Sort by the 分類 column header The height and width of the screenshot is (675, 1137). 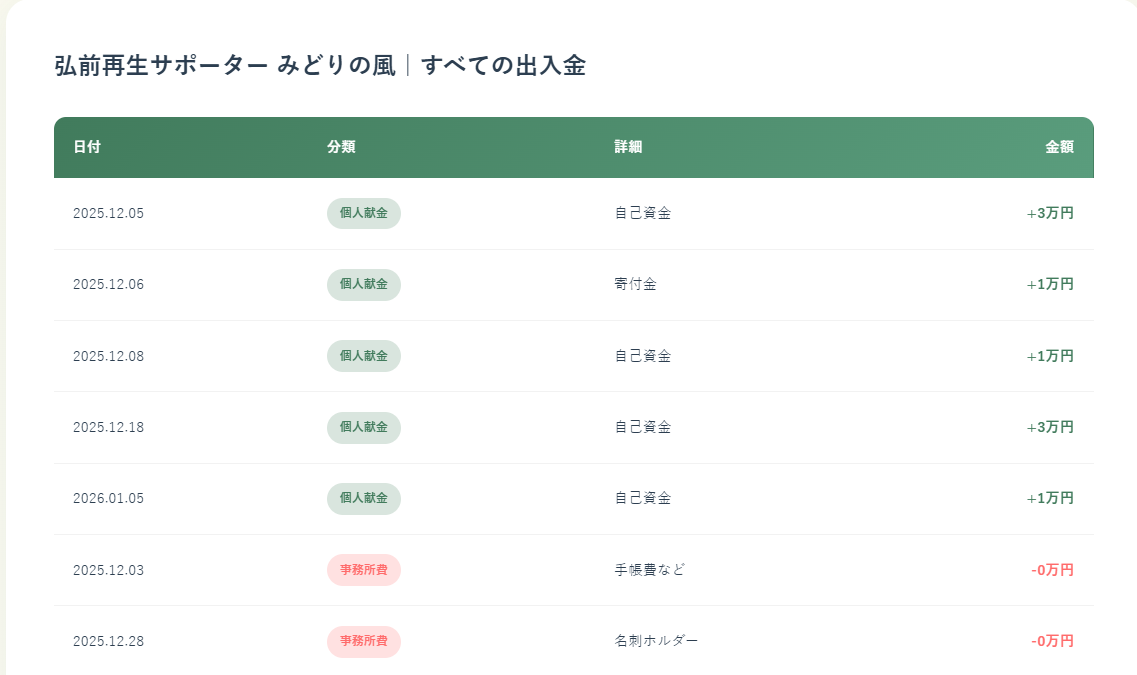pyautogui.click(x=343, y=146)
